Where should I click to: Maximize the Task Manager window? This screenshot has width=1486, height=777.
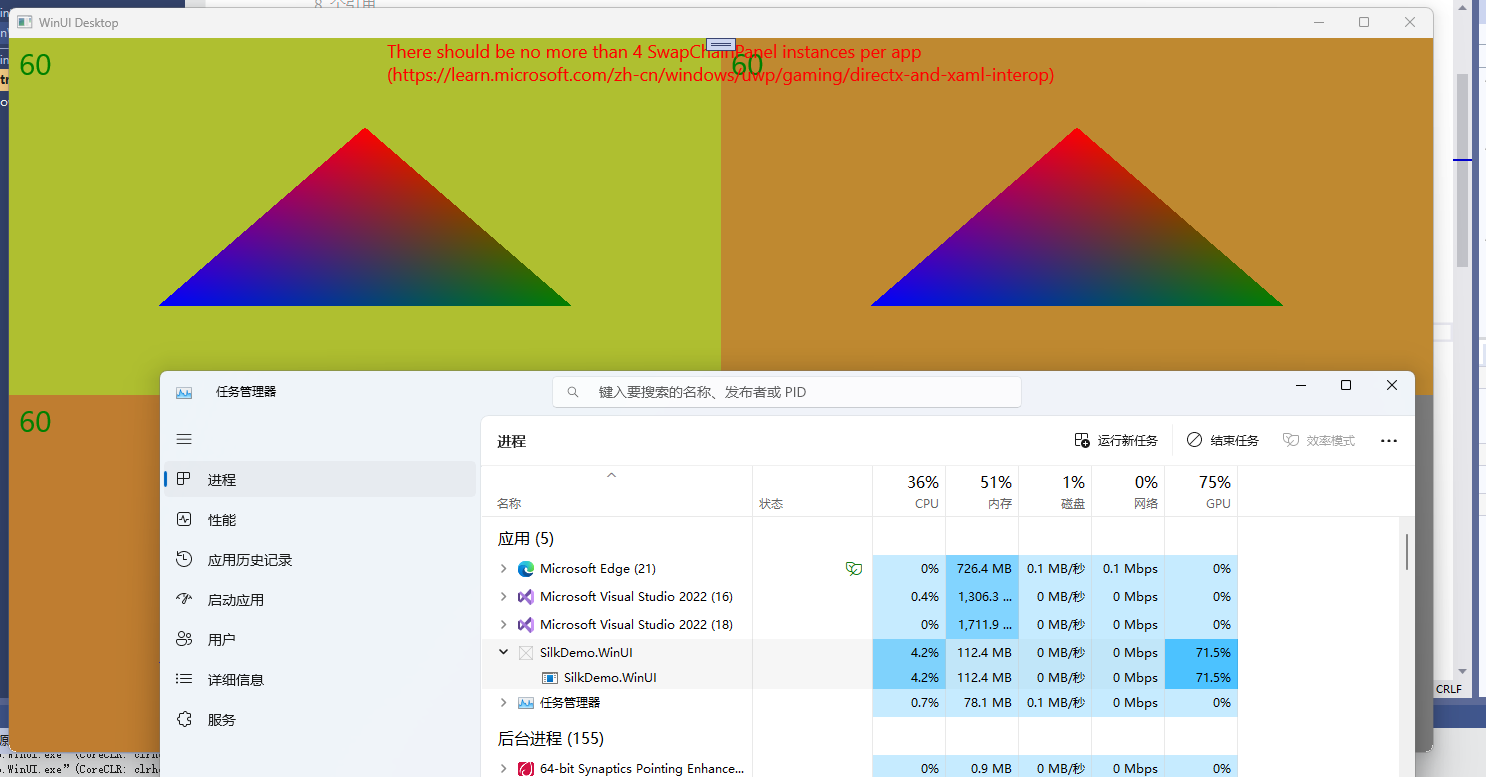(1346, 386)
